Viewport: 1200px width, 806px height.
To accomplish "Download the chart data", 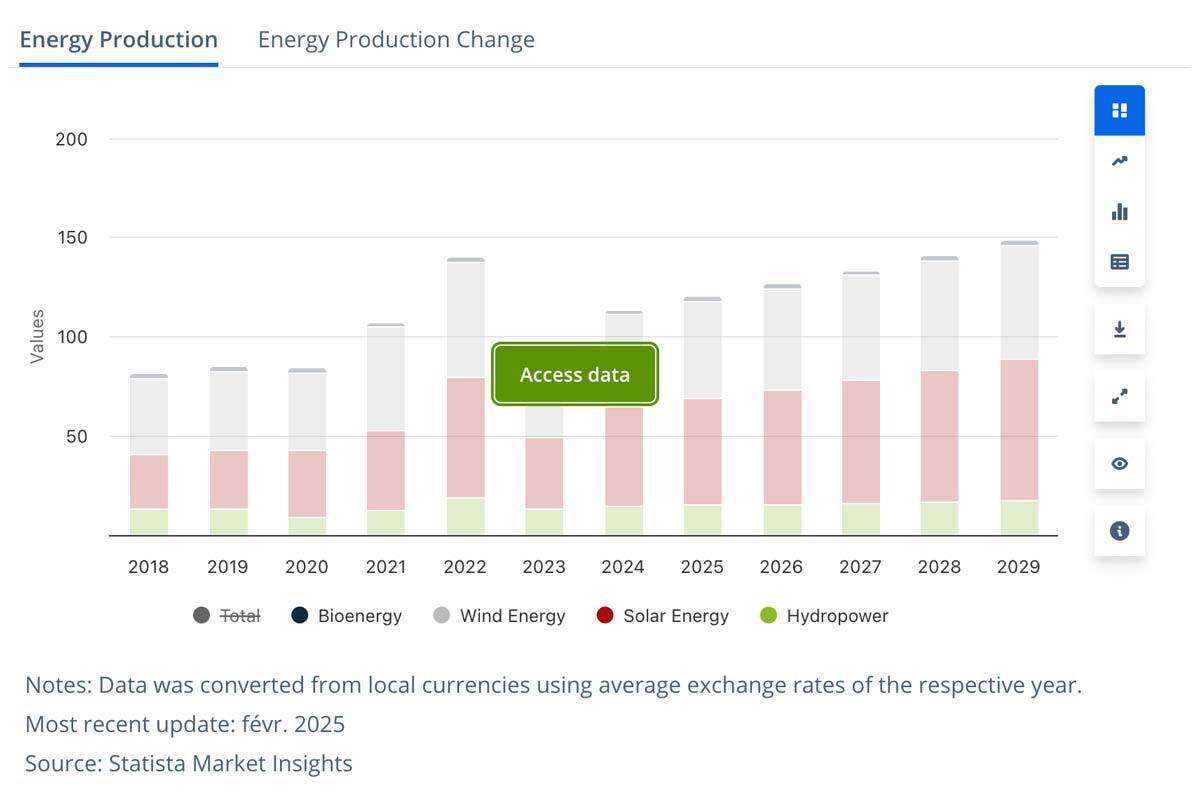I will coord(1118,329).
